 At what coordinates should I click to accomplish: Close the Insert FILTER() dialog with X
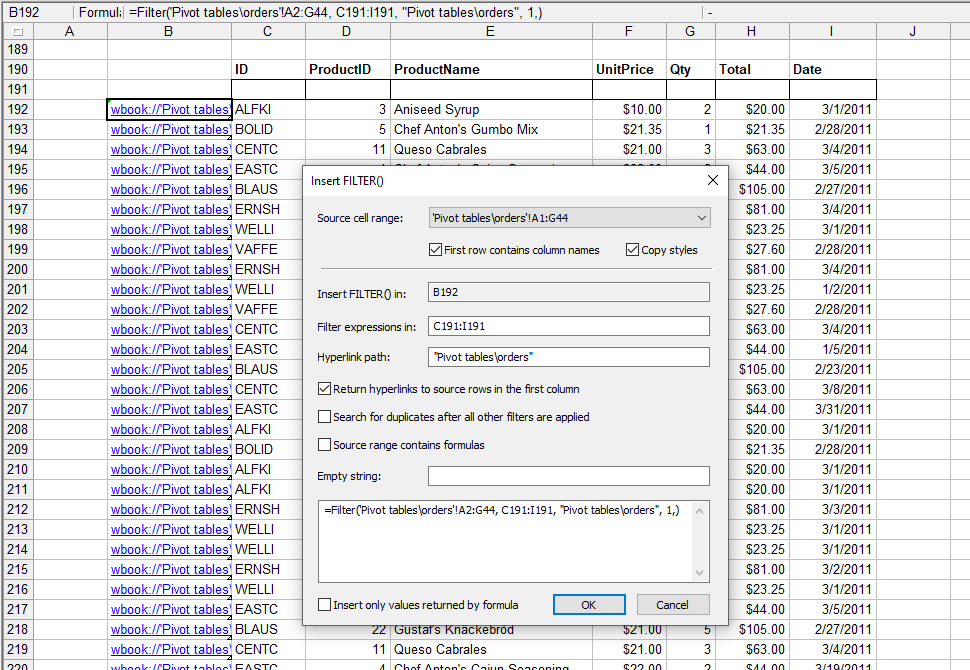(x=713, y=180)
